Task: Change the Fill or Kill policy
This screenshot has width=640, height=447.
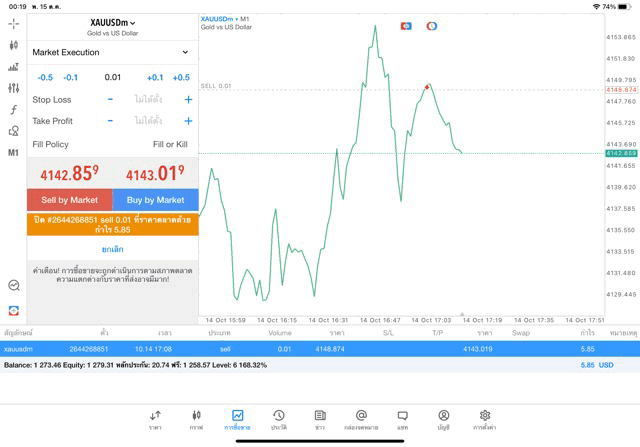Action: [x=169, y=145]
